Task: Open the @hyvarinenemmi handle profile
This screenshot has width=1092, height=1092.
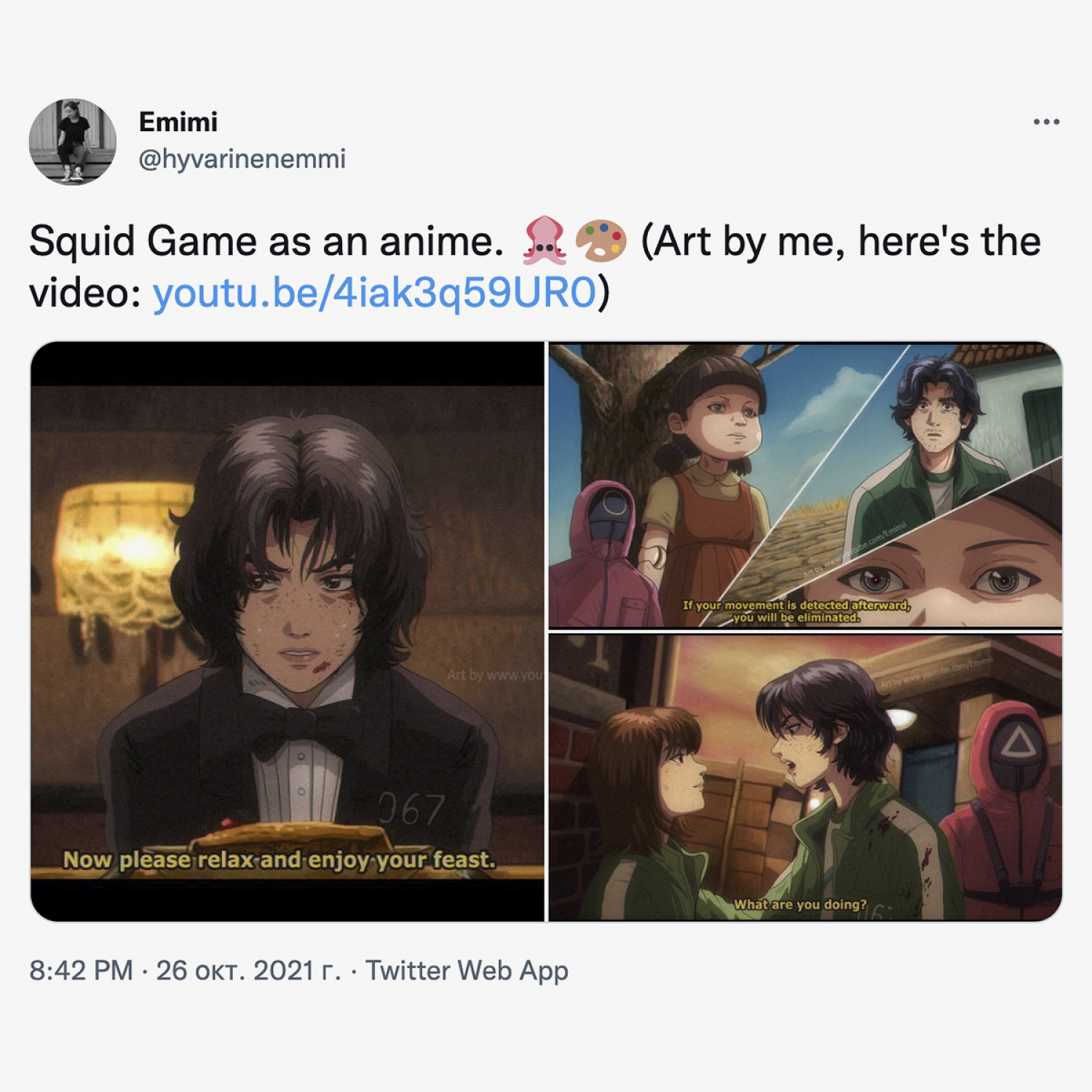Action: 242,159
